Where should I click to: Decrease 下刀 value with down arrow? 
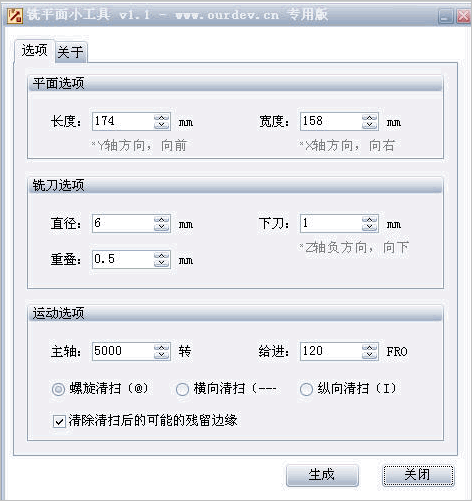pyautogui.click(x=370, y=227)
